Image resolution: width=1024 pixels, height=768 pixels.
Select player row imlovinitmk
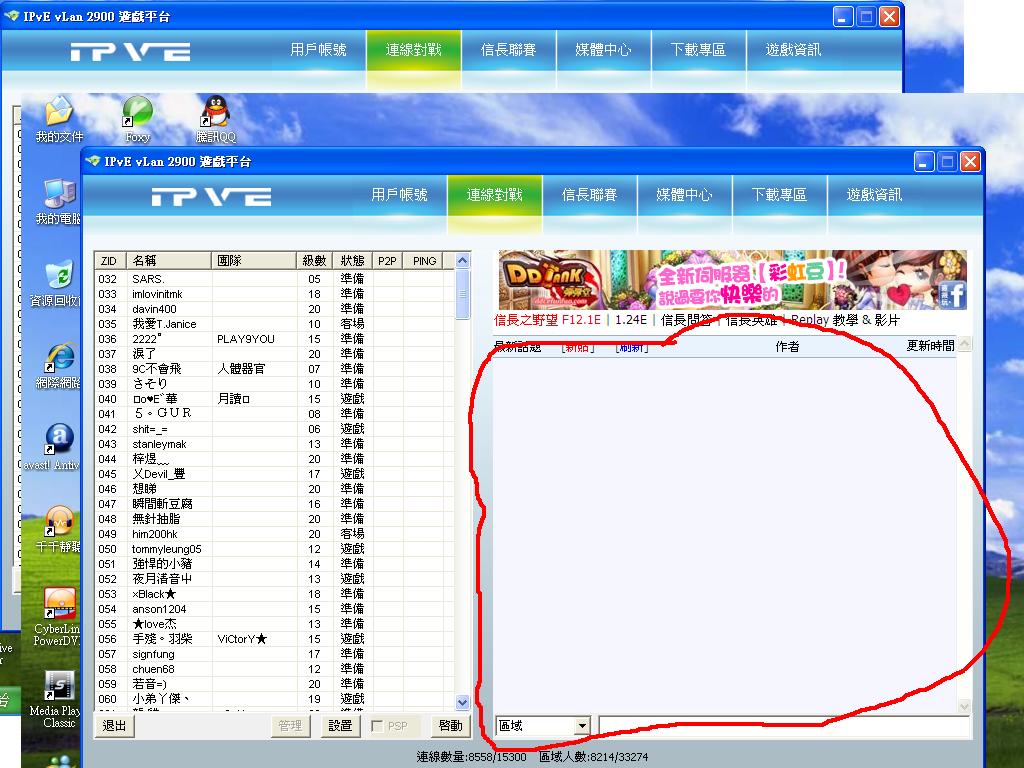274,294
